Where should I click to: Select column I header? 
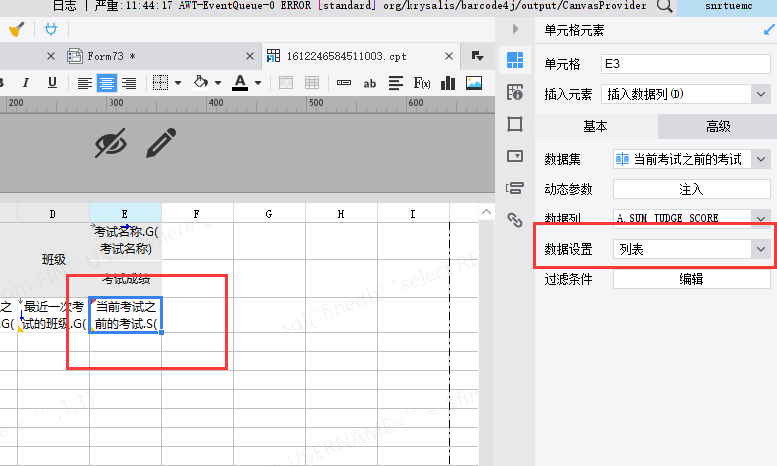(x=413, y=214)
